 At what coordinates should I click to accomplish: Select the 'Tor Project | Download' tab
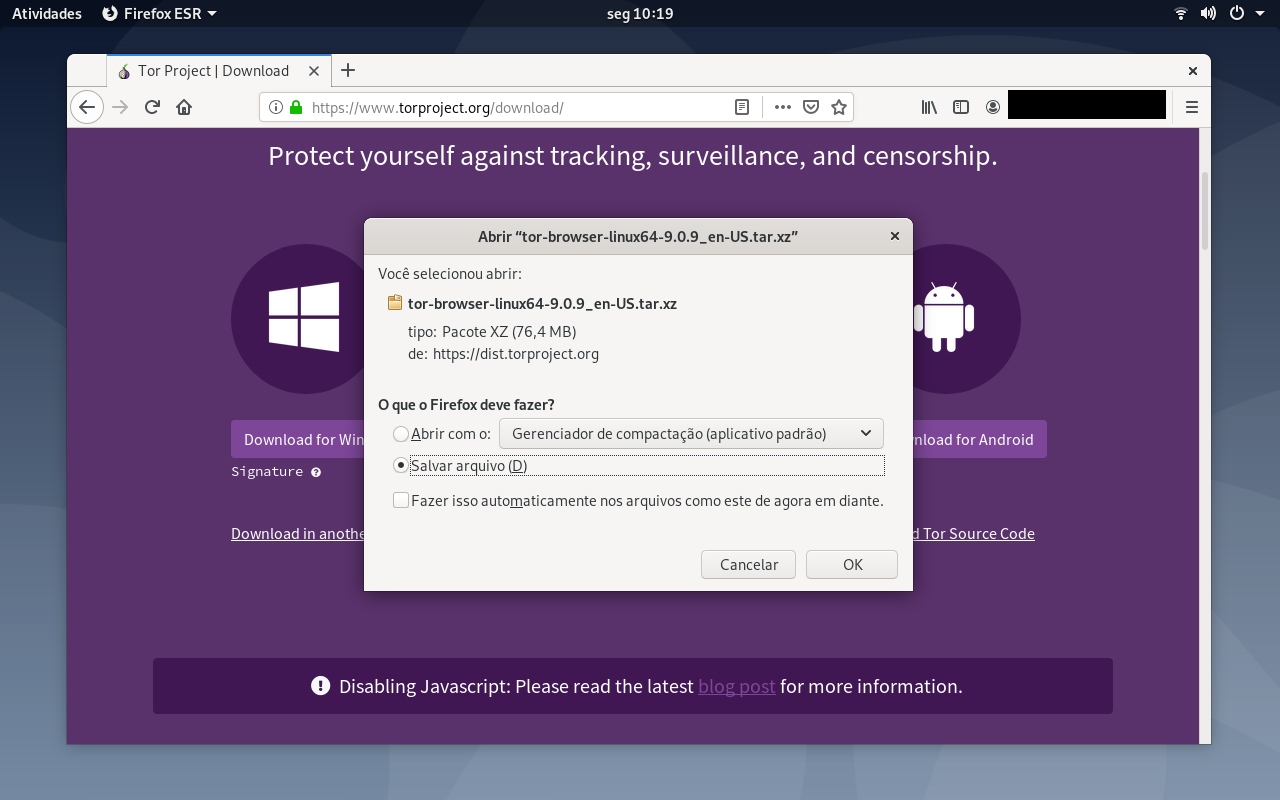[218, 71]
